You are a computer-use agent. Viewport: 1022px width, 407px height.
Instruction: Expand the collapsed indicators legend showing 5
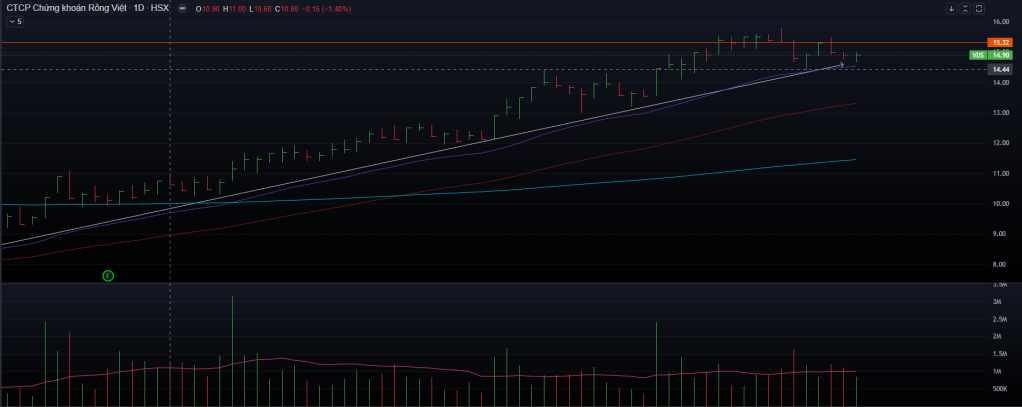coord(14,20)
